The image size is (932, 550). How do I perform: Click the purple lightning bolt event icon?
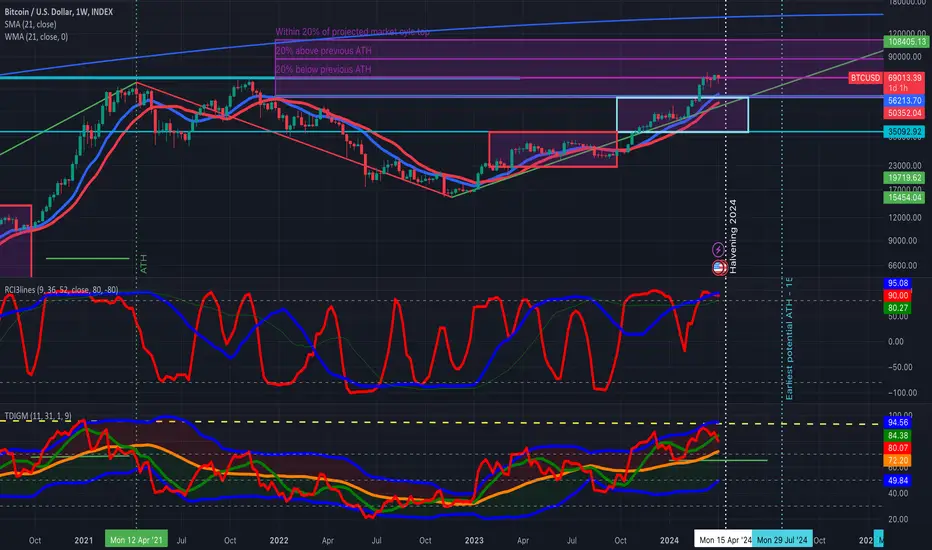(x=718, y=250)
